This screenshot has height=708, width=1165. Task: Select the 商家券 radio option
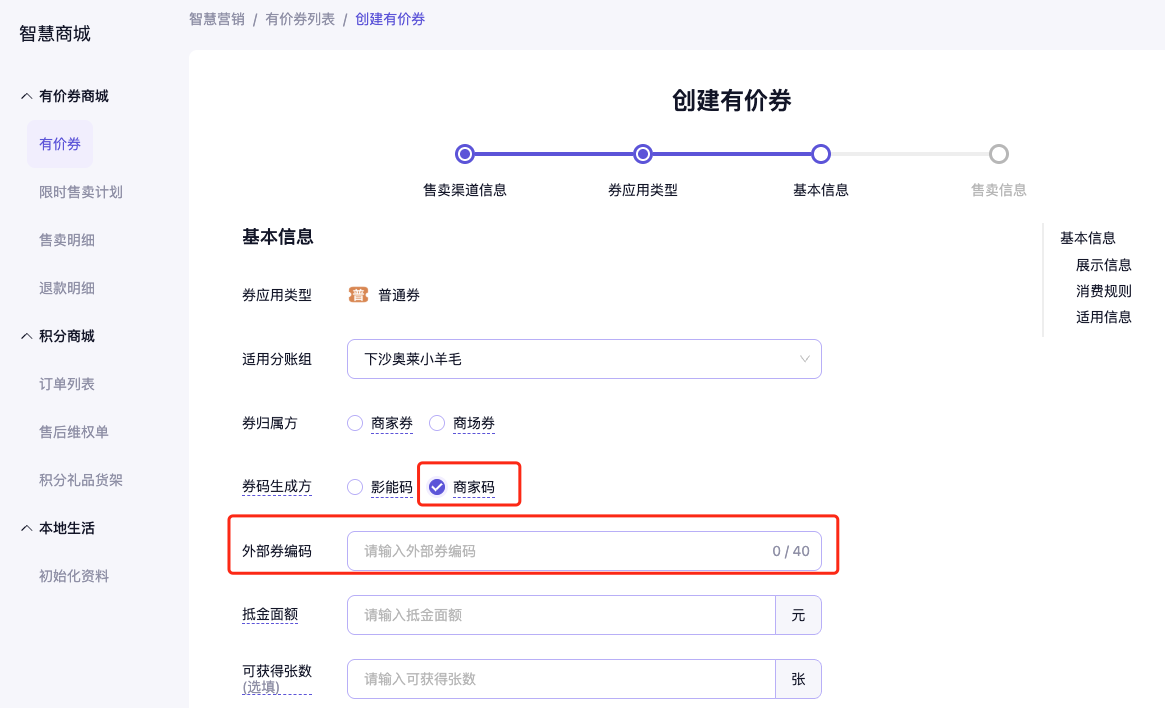click(x=355, y=423)
